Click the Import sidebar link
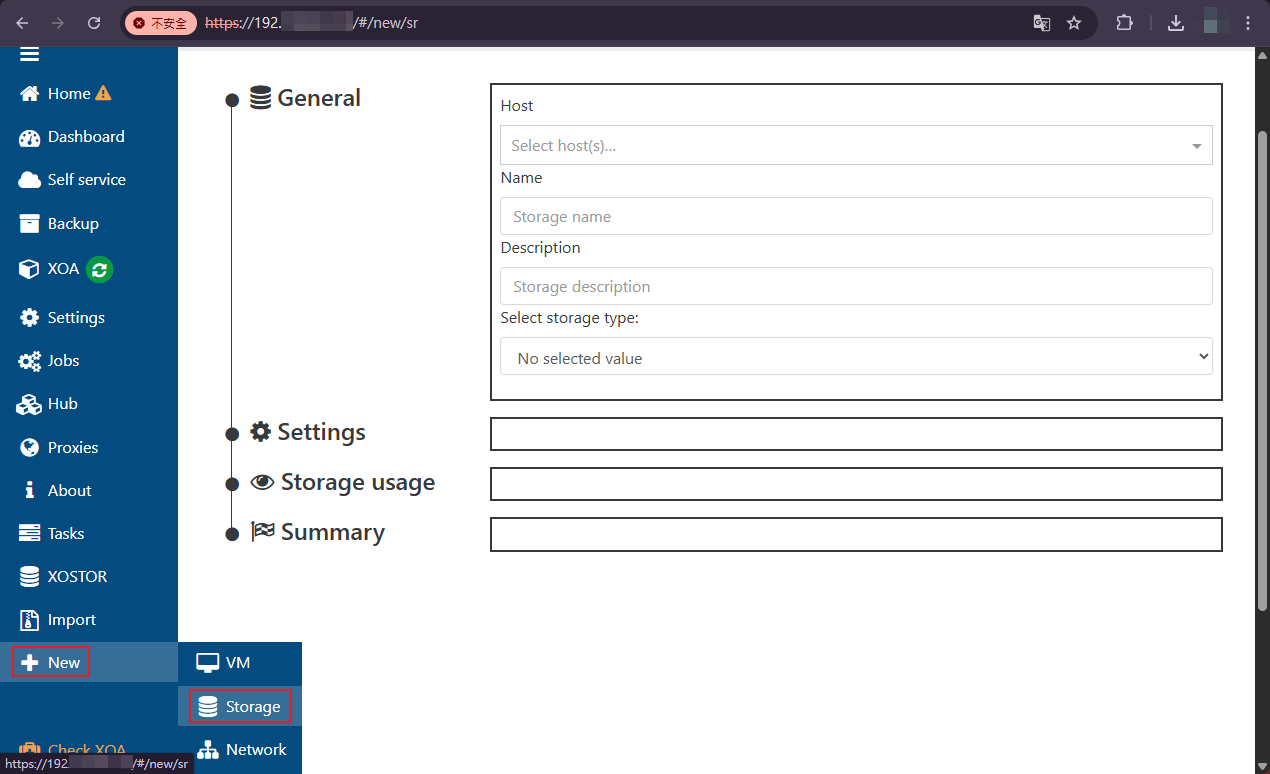 click(72, 620)
